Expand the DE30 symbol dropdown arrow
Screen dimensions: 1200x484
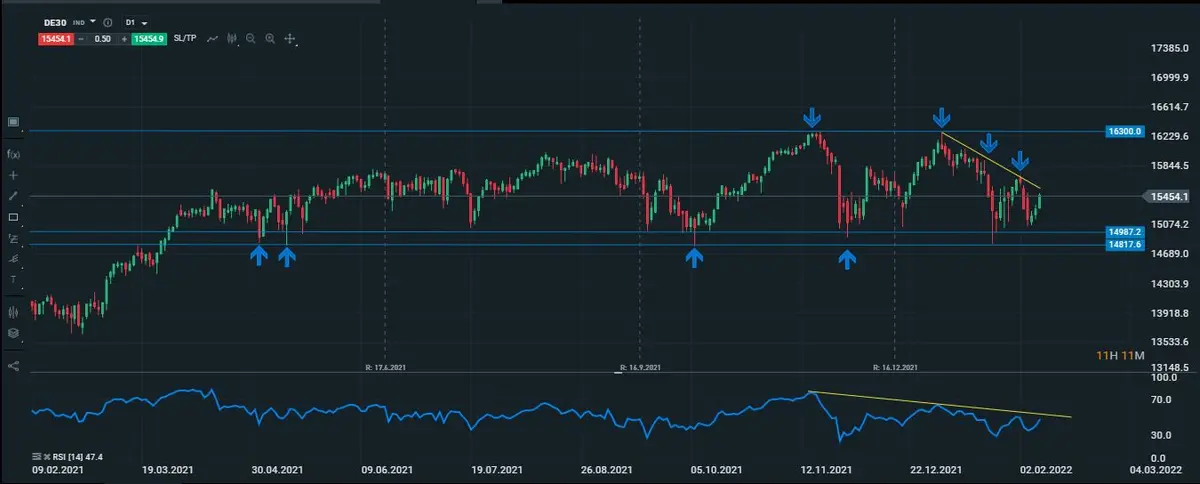pos(93,21)
